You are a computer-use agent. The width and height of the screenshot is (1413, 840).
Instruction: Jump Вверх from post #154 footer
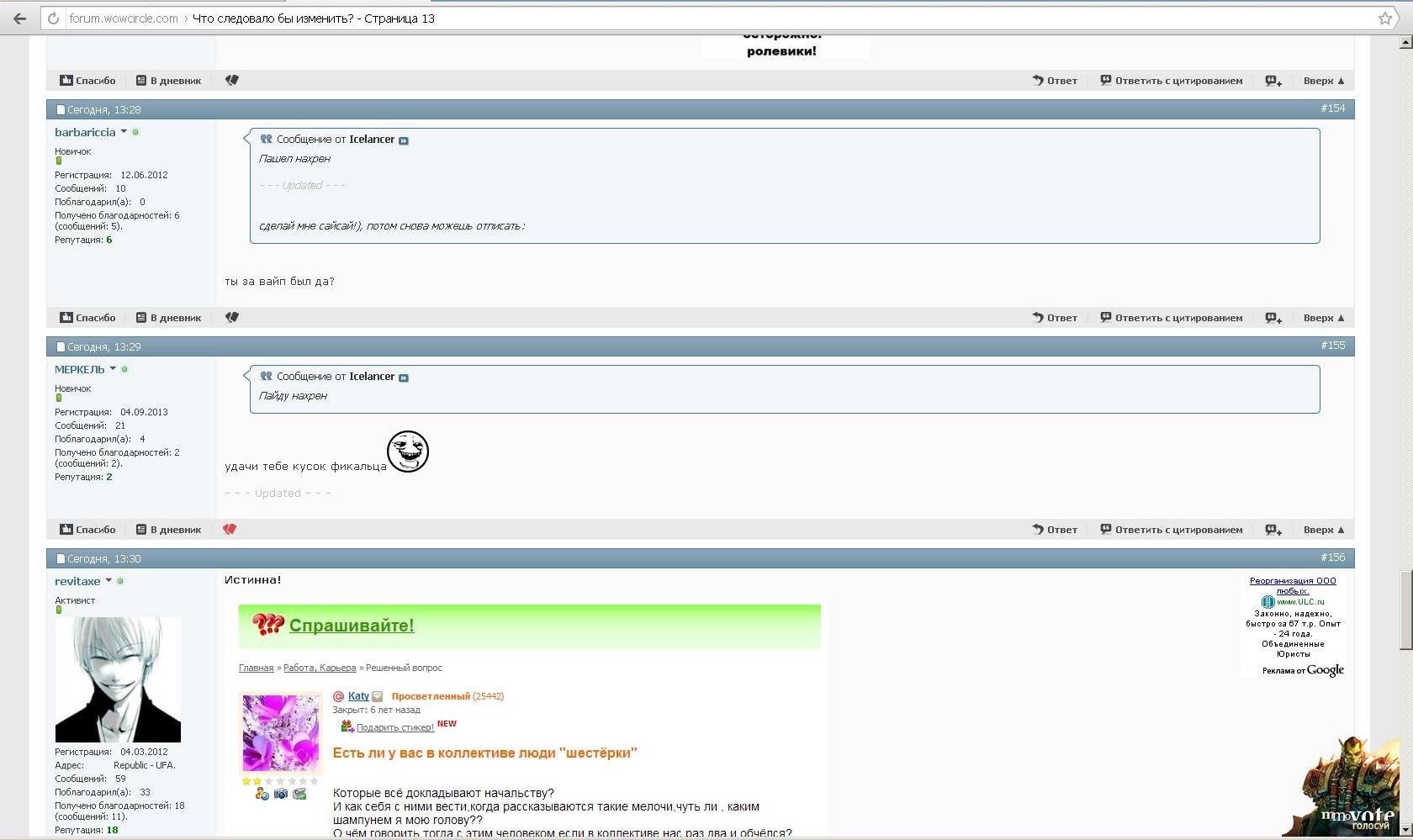pos(1324,318)
